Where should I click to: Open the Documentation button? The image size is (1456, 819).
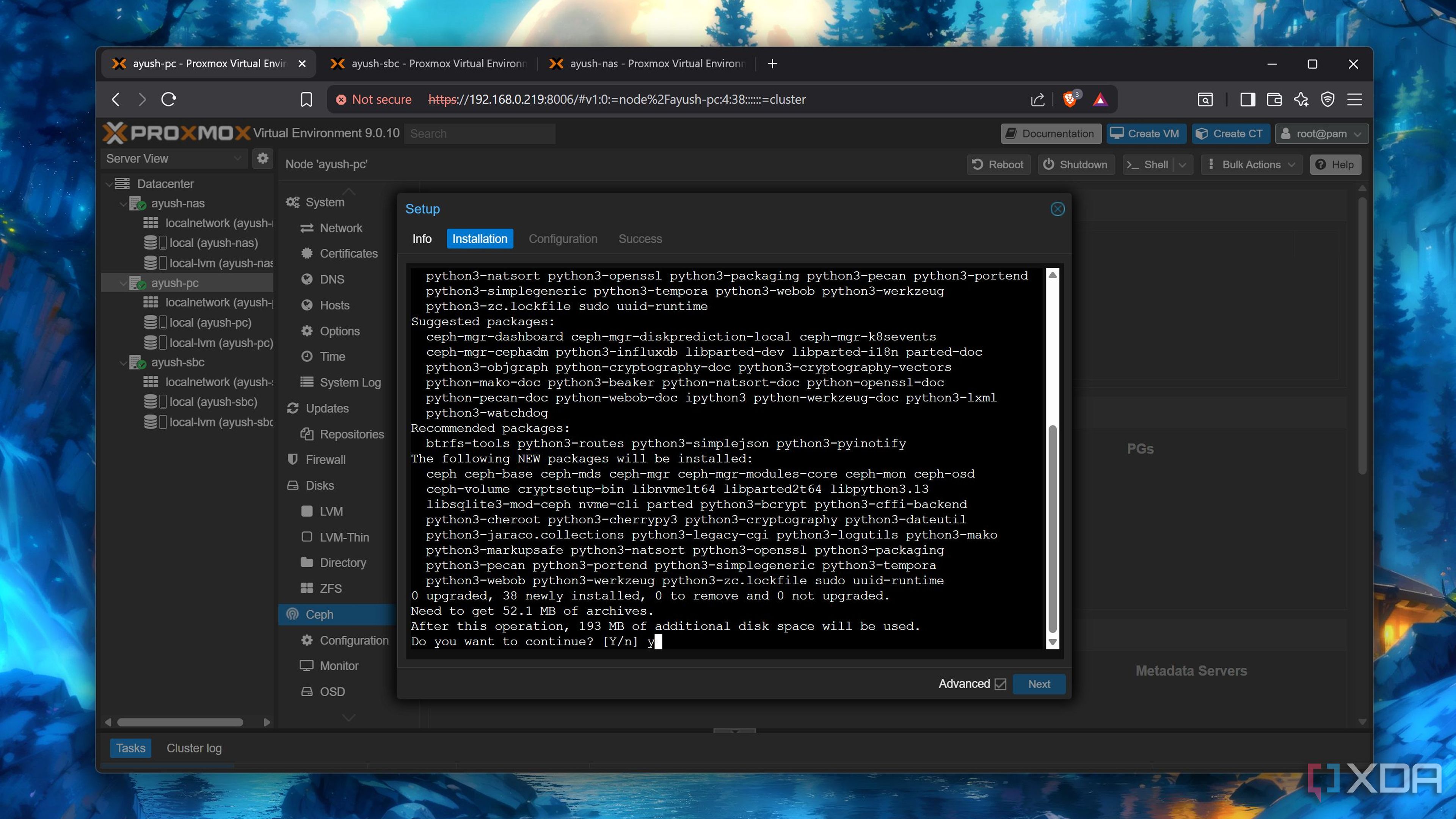(1051, 134)
